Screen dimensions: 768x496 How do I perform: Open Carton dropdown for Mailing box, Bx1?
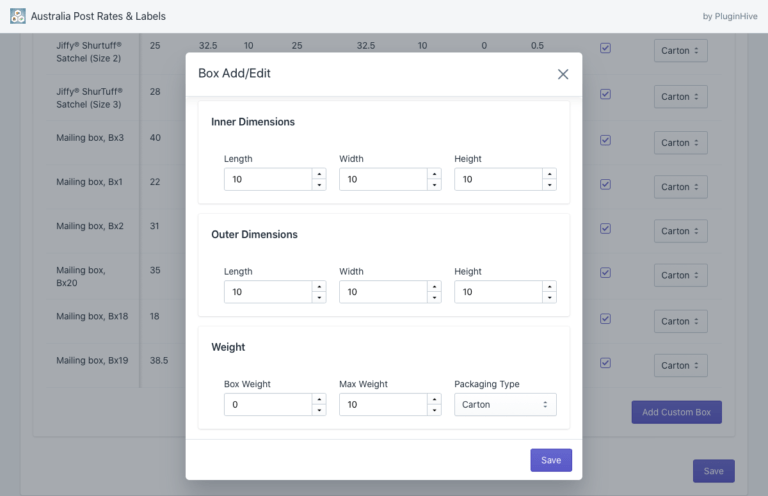pos(680,187)
